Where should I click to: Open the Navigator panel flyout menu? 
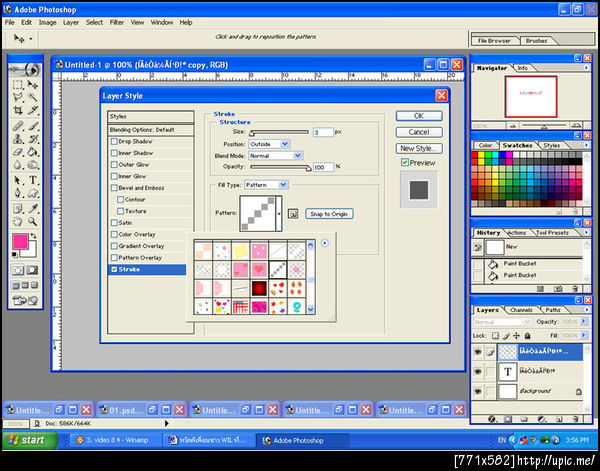point(586,68)
